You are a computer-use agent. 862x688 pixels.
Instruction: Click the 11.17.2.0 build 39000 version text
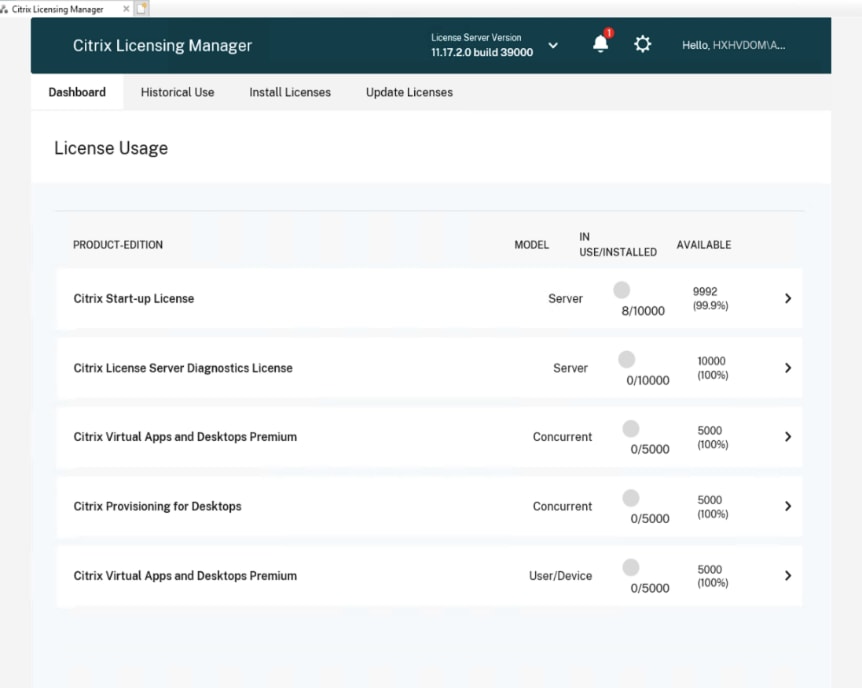[482, 52]
